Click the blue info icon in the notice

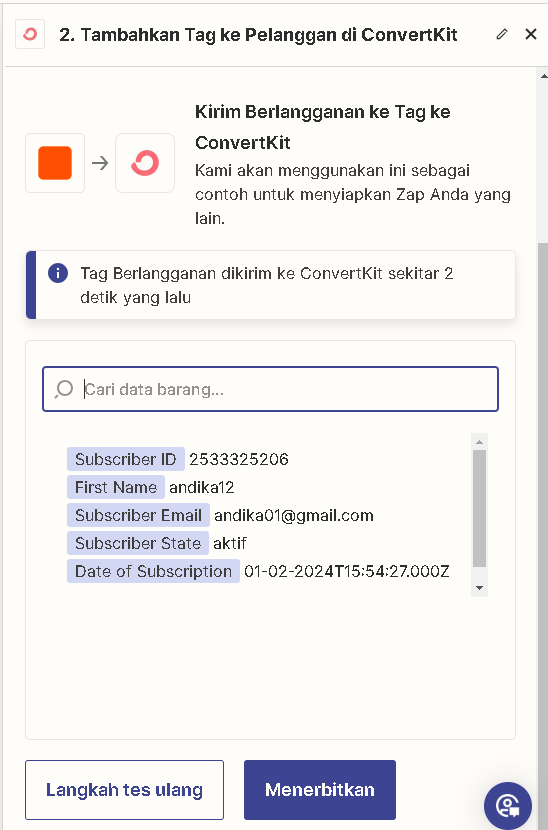click(58, 274)
